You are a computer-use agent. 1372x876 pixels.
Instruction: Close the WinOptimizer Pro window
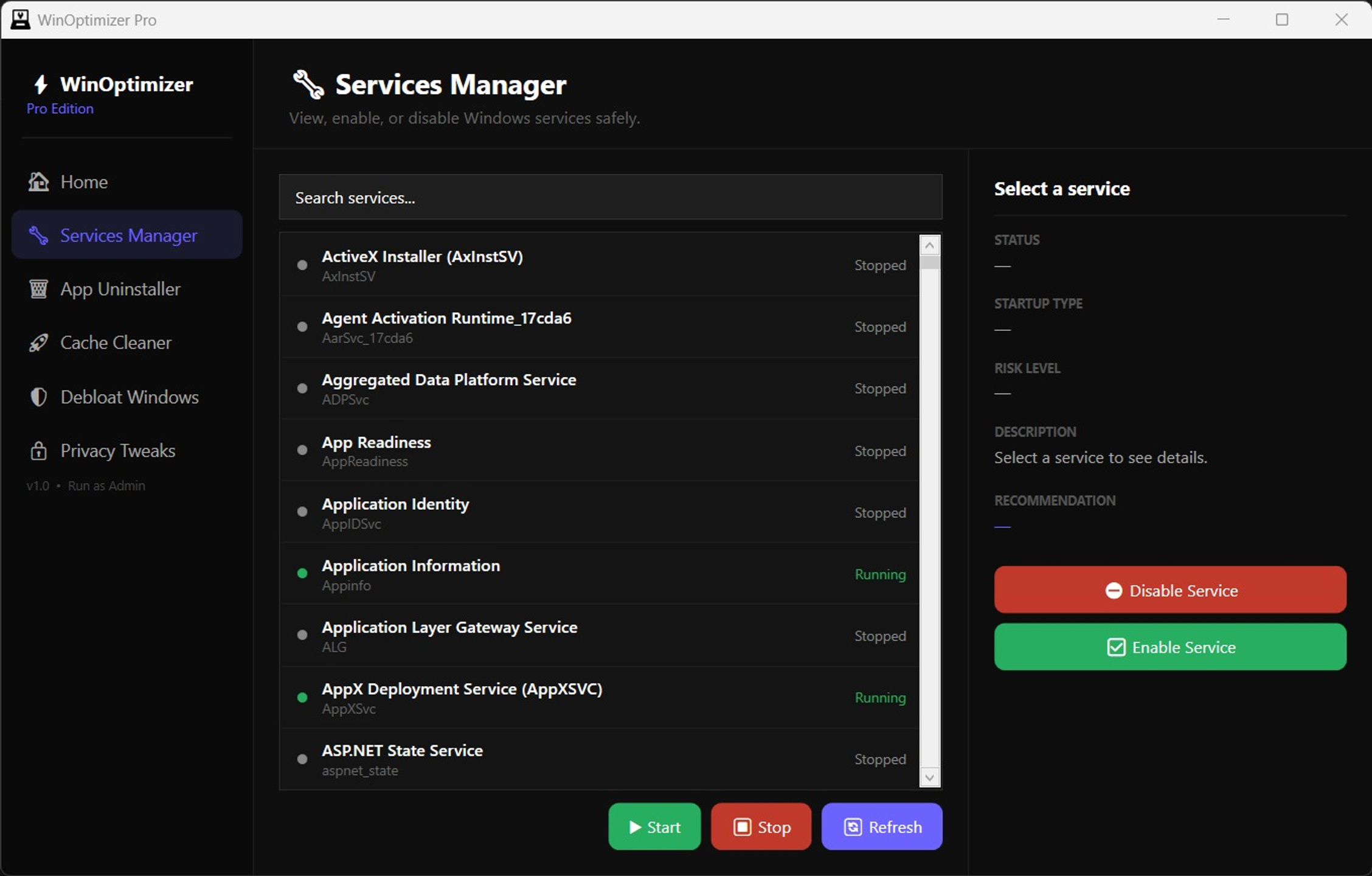coord(1341,19)
